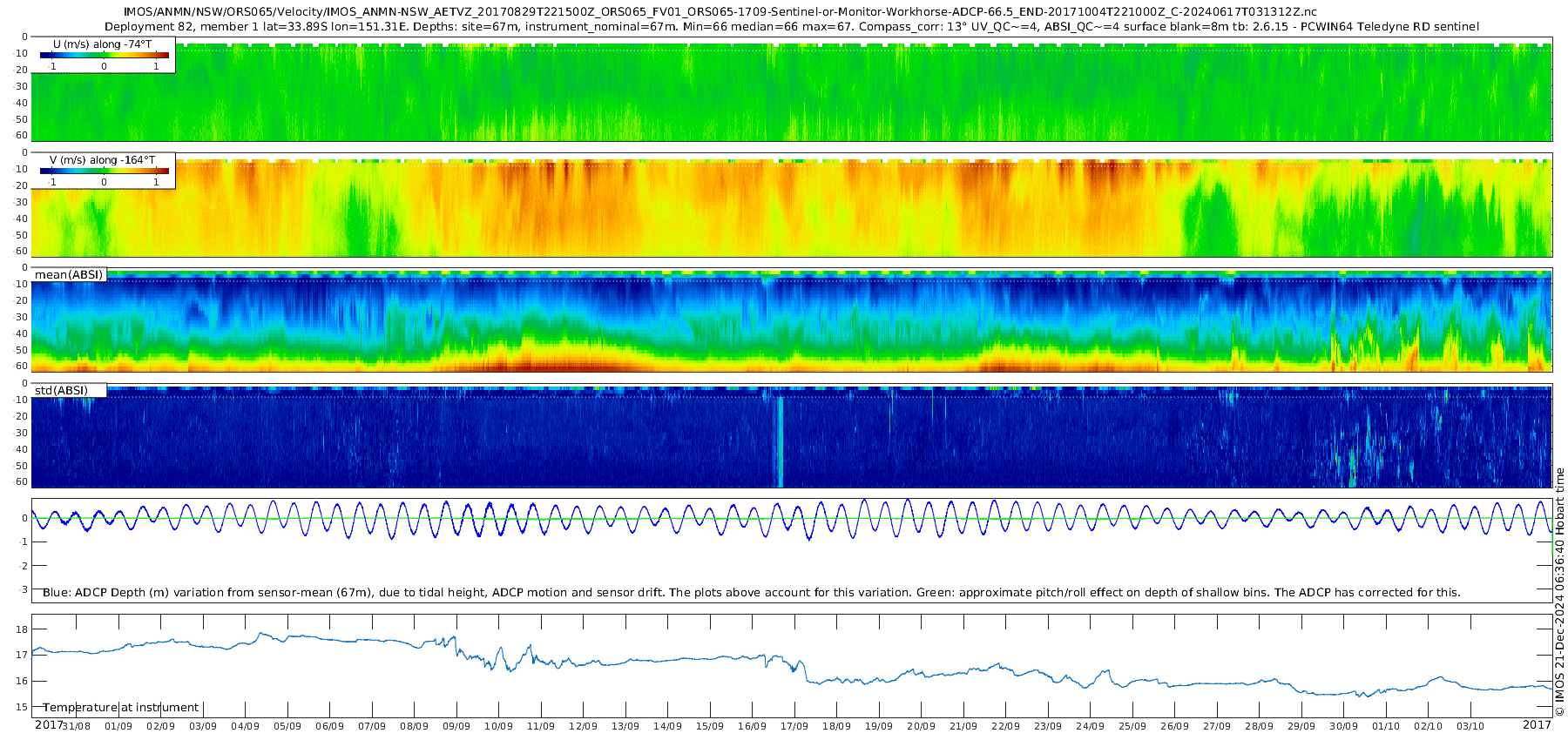
Task: Select the 17/09 date on time axis
Action: [x=794, y=726]
